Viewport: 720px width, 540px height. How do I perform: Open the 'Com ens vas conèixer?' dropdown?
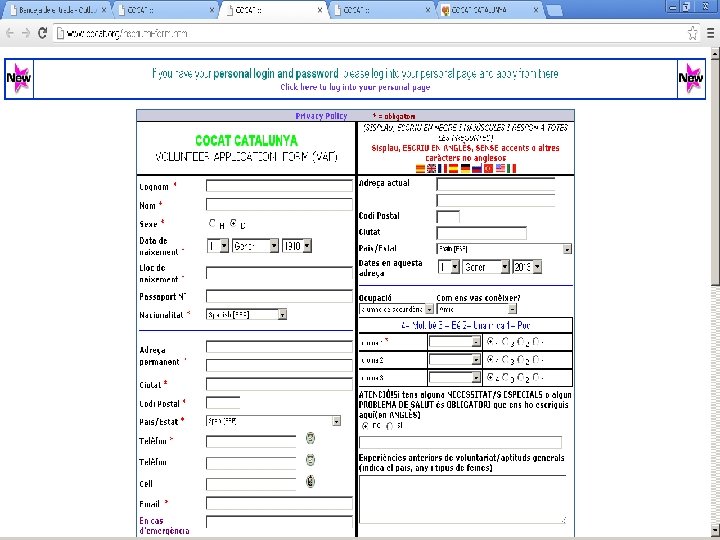[x=477, y=309]
